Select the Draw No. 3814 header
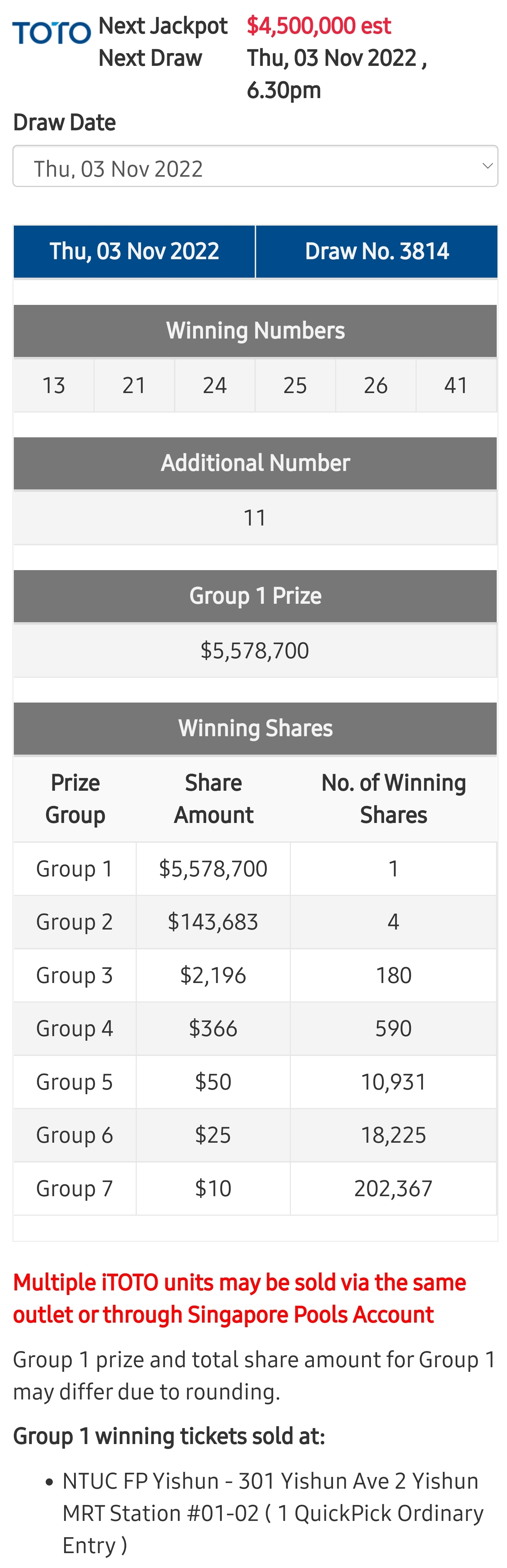This screenshot has width=507, height=1568. tap(377, 251)
